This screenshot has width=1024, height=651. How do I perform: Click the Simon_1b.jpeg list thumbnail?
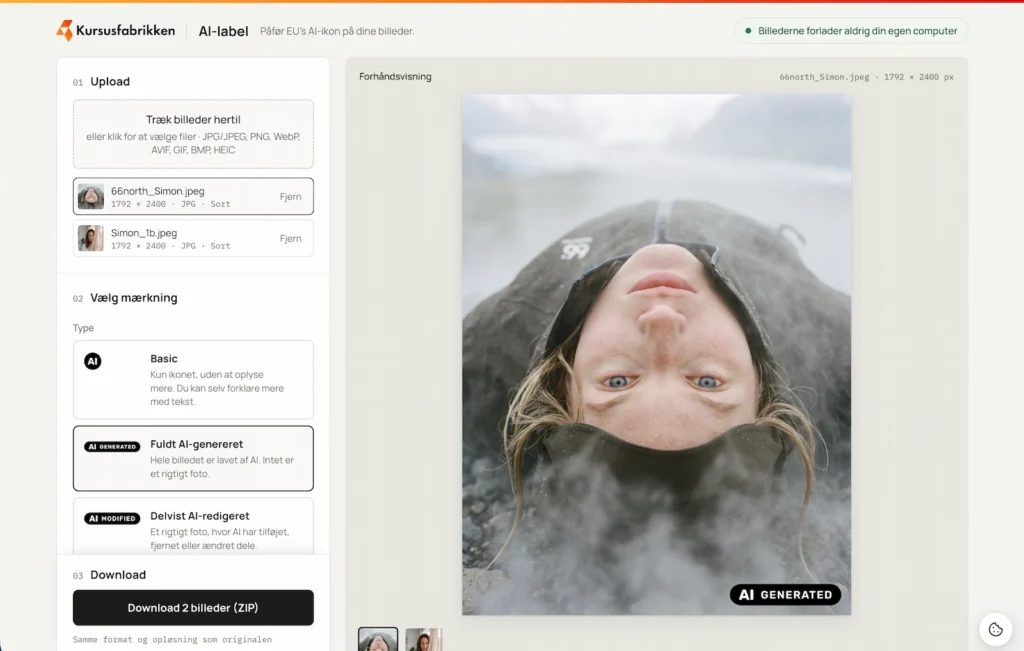(x=91, y=238)
